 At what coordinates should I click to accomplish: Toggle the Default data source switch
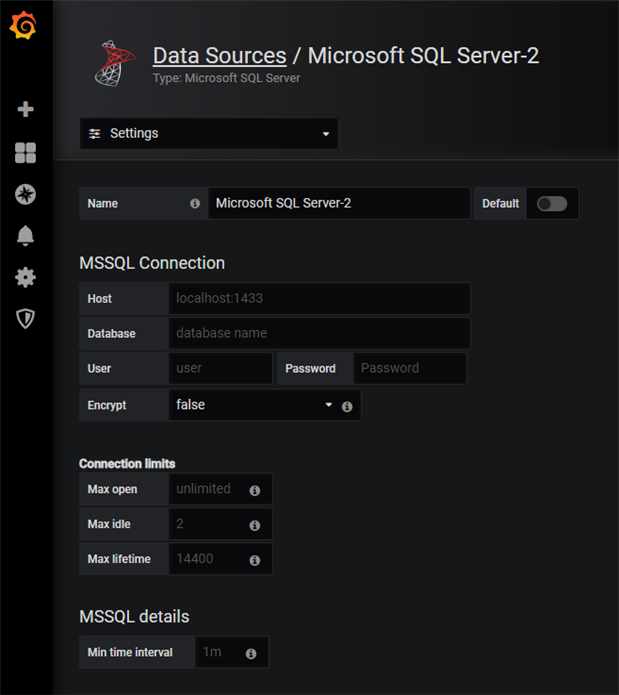pyautogui.click(x=551, y=203)
